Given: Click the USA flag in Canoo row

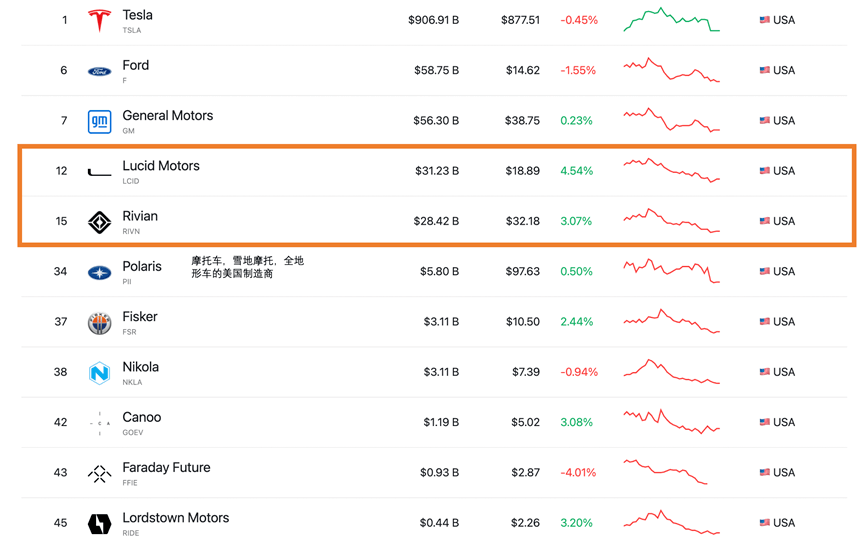Looking at the screenshot, I should click(x=765, y=422).
